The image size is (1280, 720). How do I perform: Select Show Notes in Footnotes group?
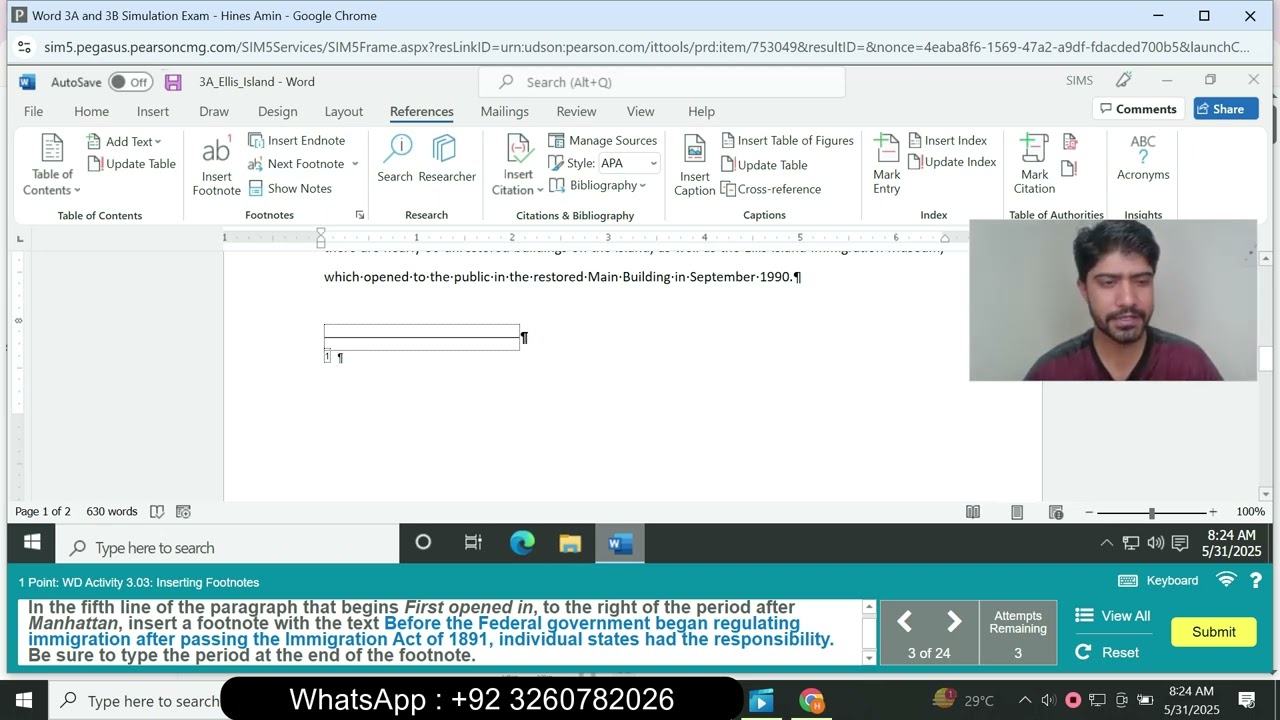point(290,189)
